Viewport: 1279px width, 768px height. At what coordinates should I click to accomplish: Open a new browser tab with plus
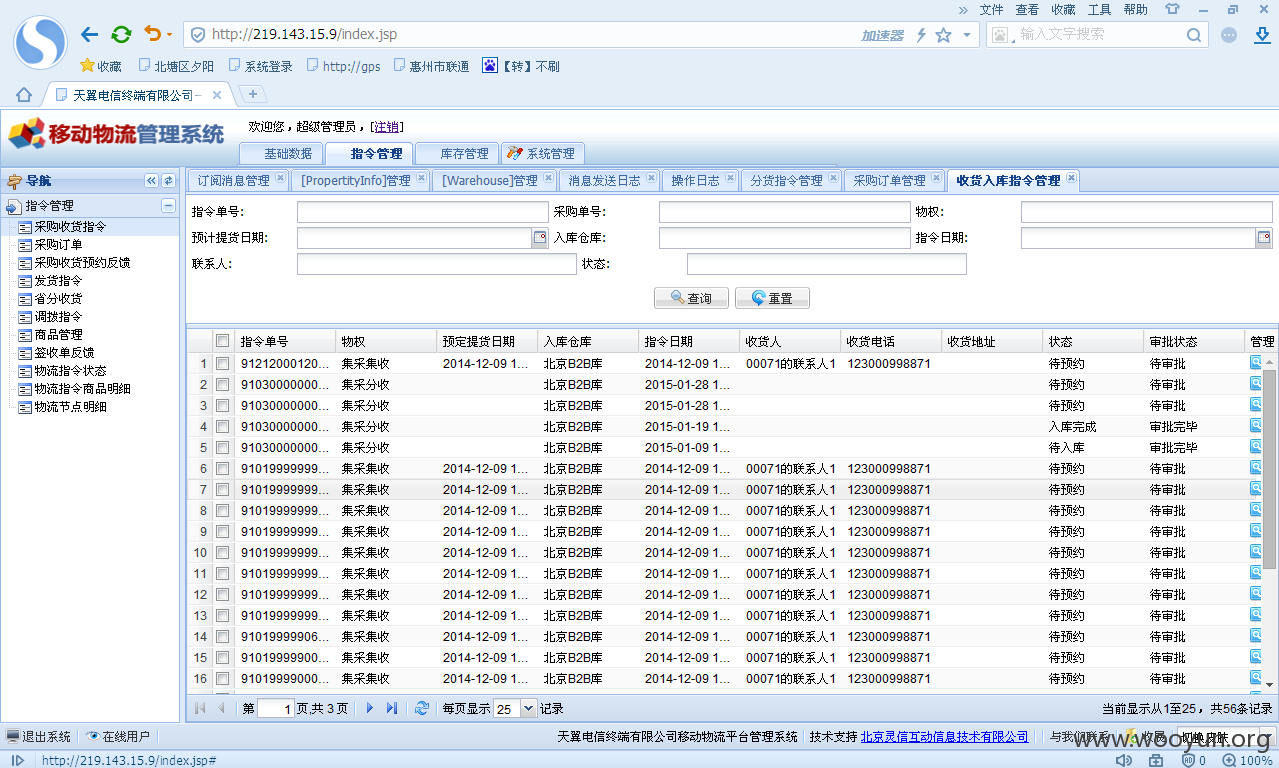click(x=253, y=94)
